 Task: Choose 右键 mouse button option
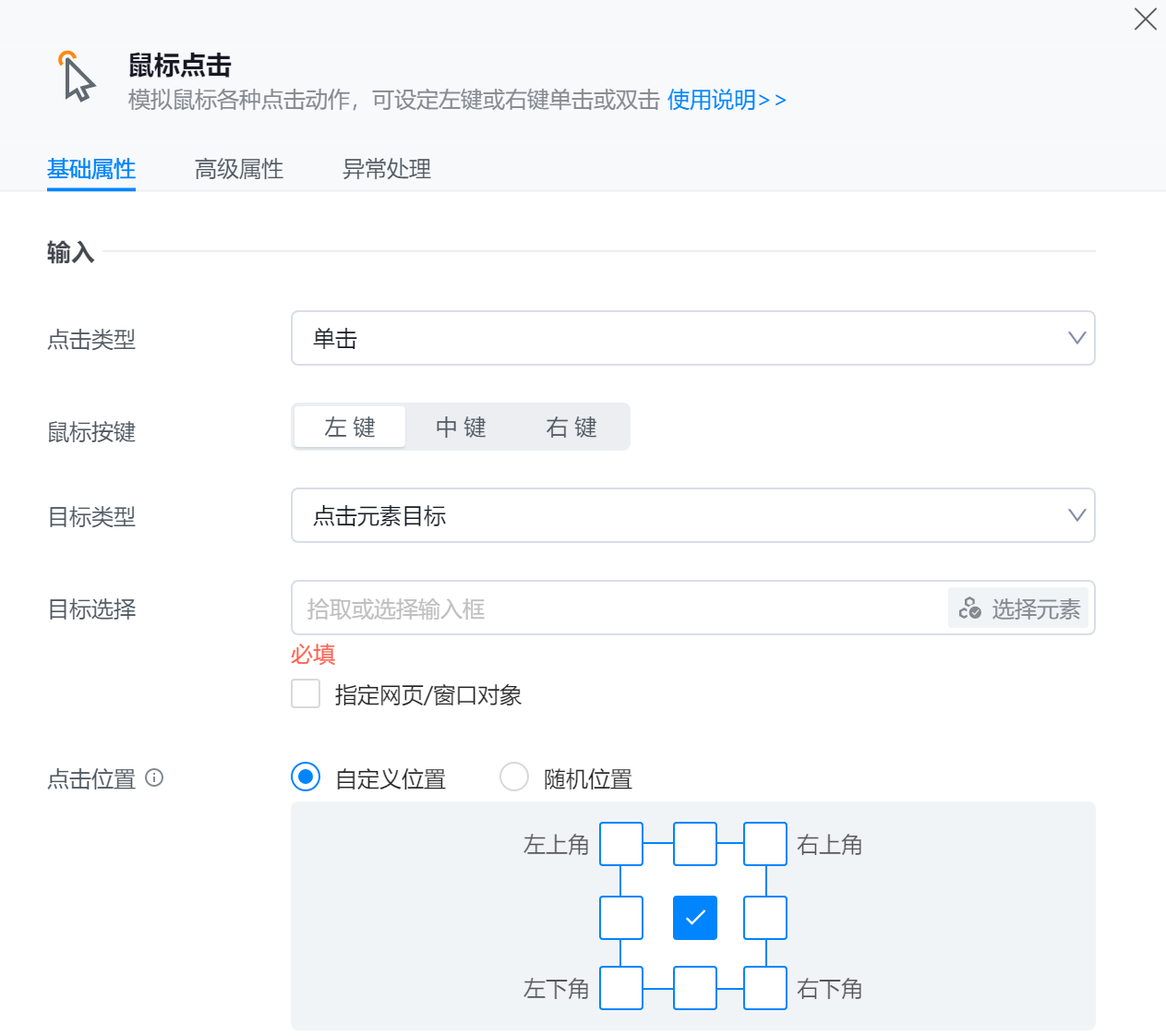pyautogui.click(x=571, y=427)
